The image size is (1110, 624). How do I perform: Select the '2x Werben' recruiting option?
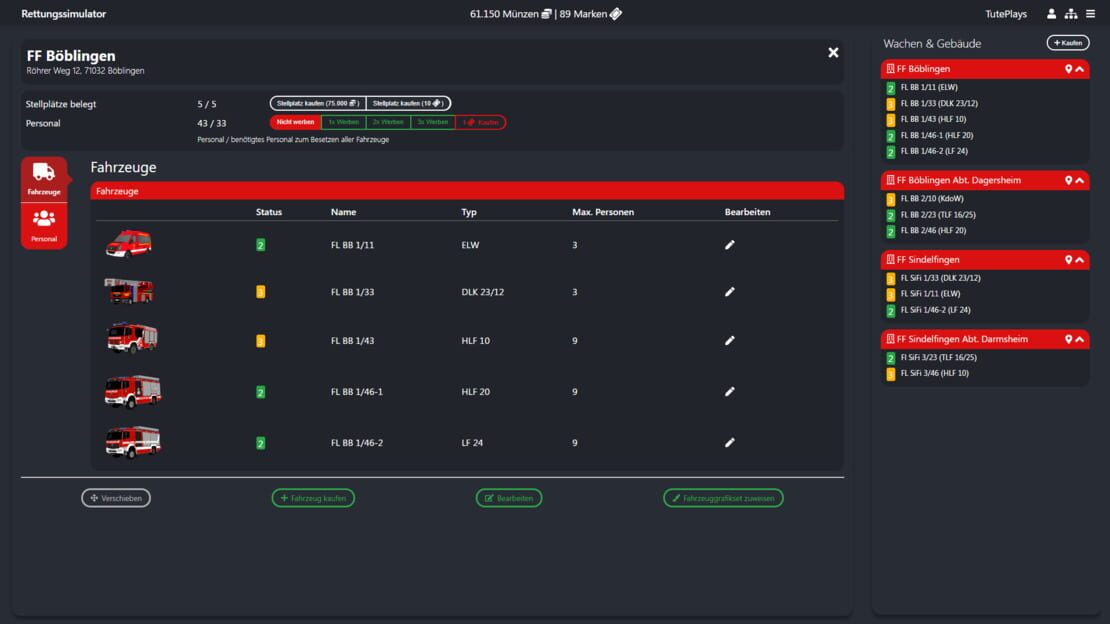[388, 123]
